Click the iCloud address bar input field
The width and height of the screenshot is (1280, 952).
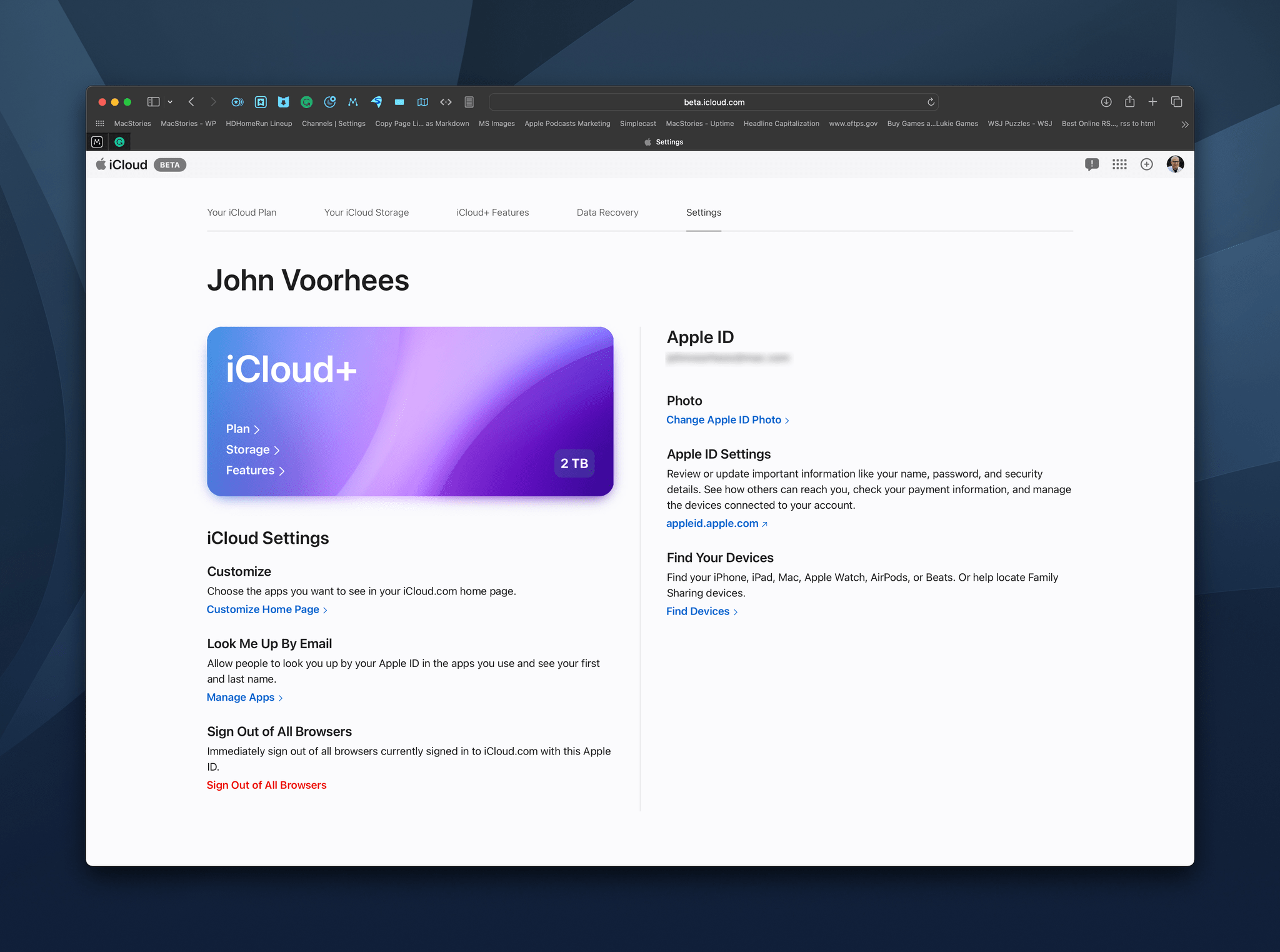click(x=714, y=102)
